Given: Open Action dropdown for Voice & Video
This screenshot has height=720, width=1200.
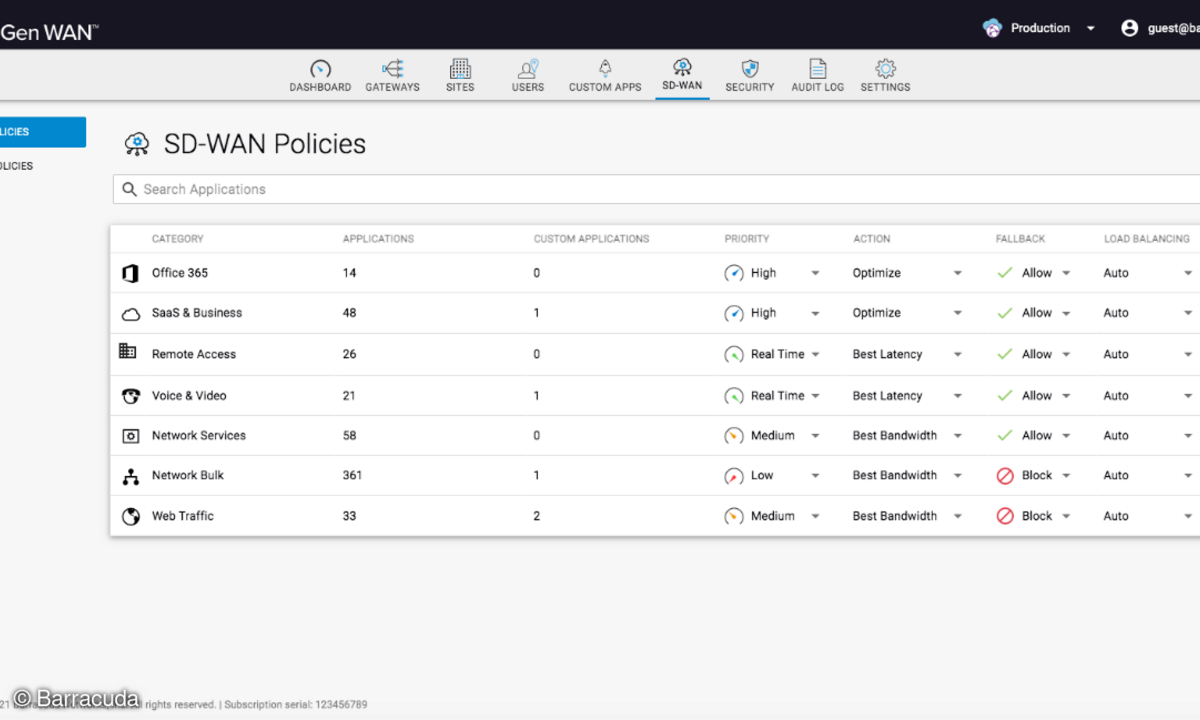Looking at the screenshot, I should point(957,396).
